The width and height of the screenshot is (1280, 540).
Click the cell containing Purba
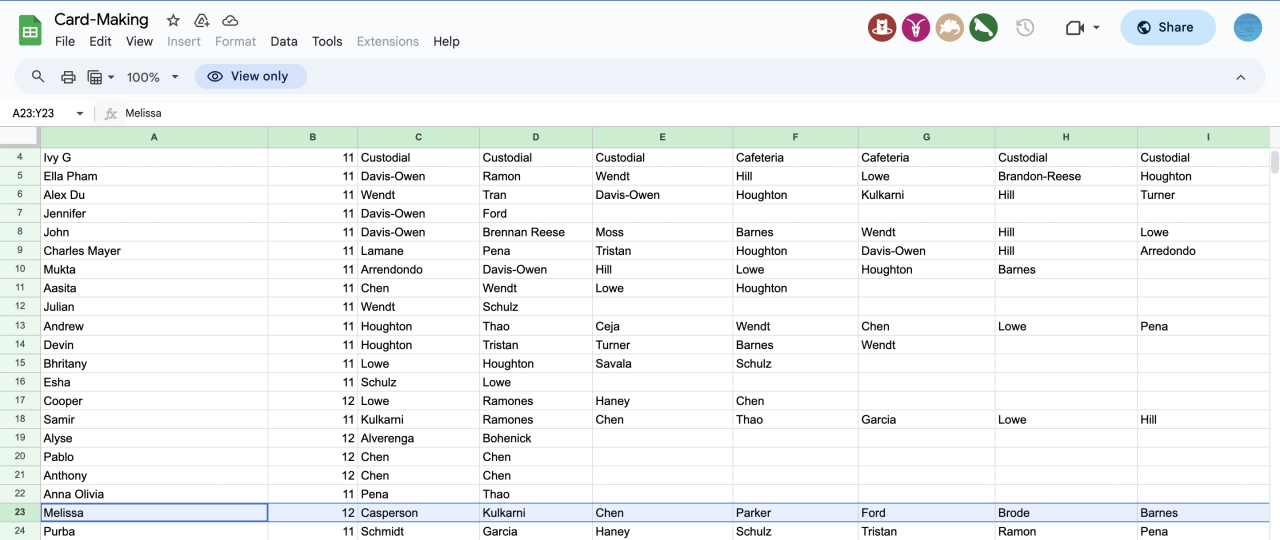pyautogui.click(x=154, y=531)
